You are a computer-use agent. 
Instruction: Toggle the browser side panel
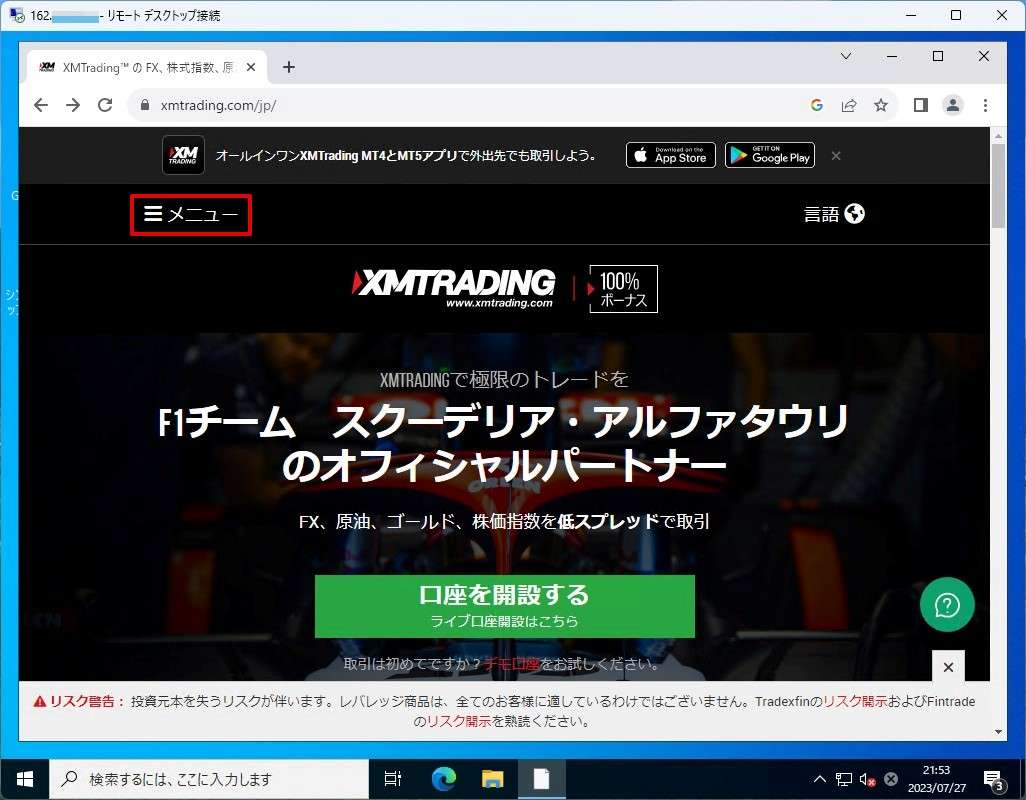(921, 105)
